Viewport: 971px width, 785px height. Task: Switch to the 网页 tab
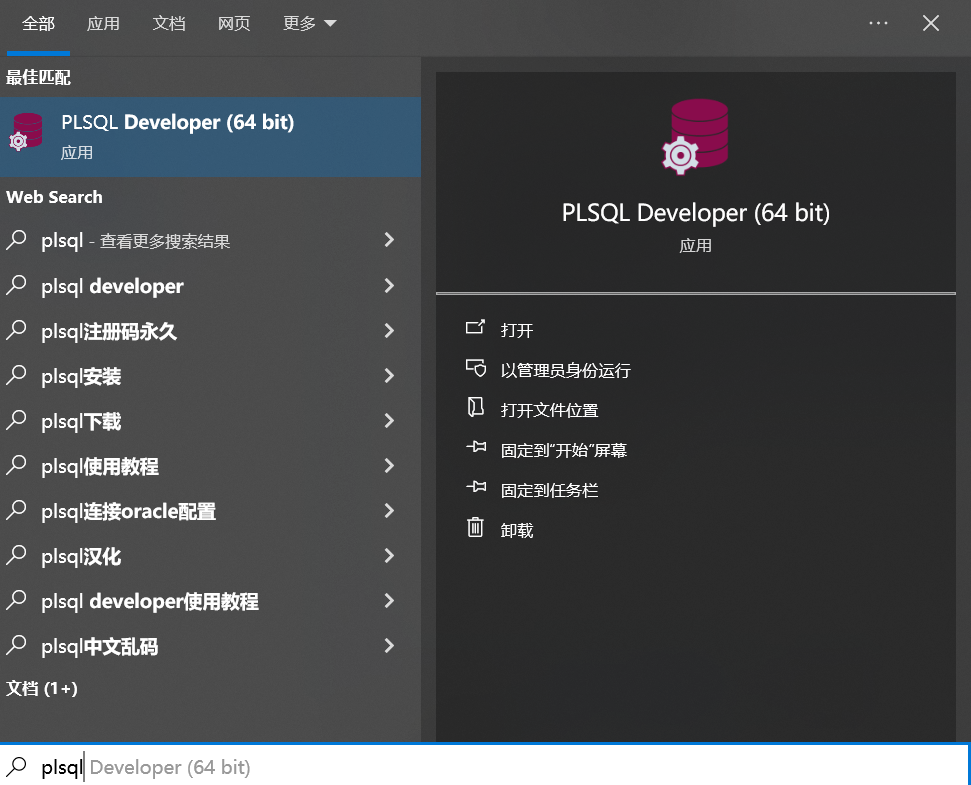(233, 24)
